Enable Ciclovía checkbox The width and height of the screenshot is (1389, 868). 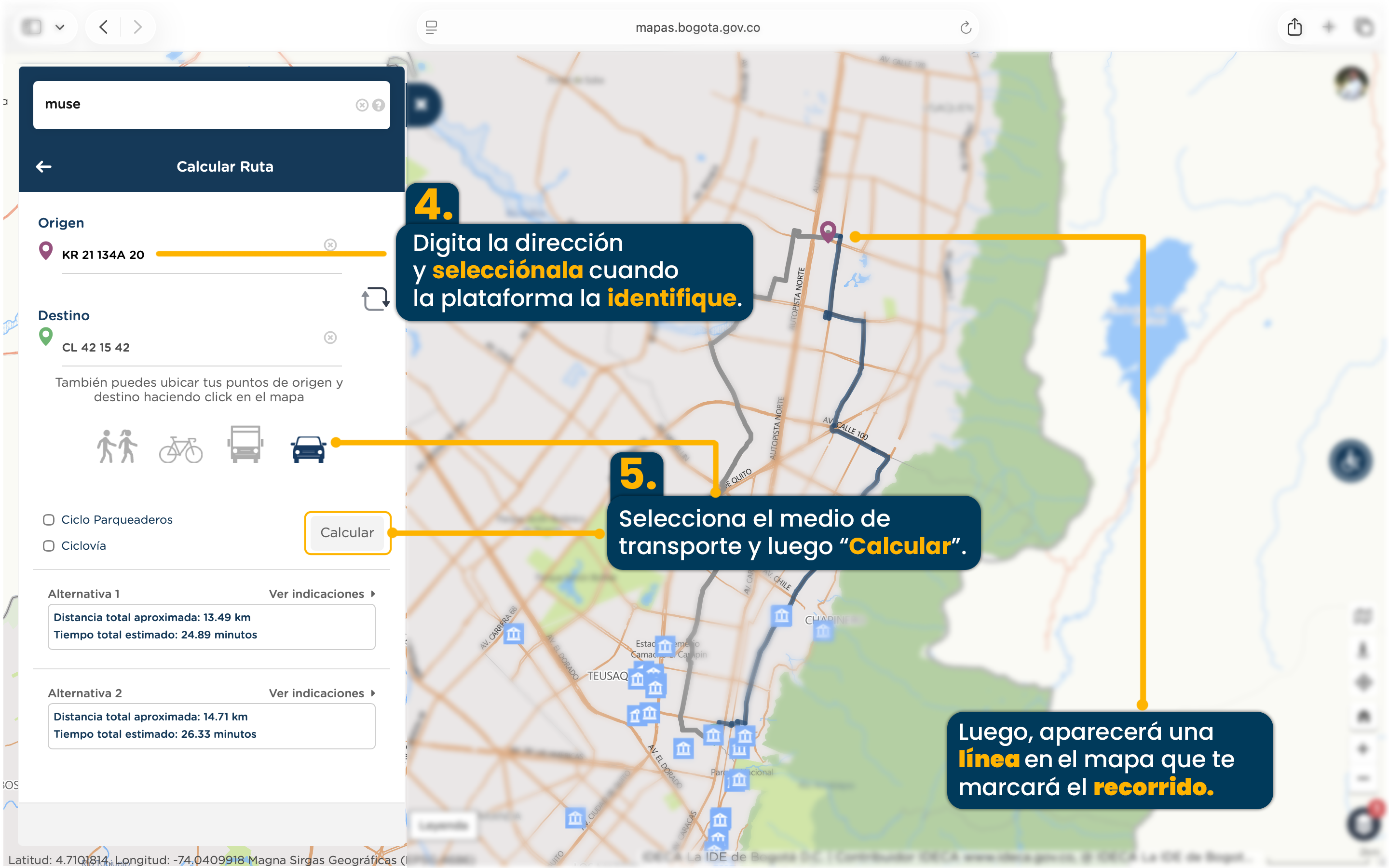(49, 545)
